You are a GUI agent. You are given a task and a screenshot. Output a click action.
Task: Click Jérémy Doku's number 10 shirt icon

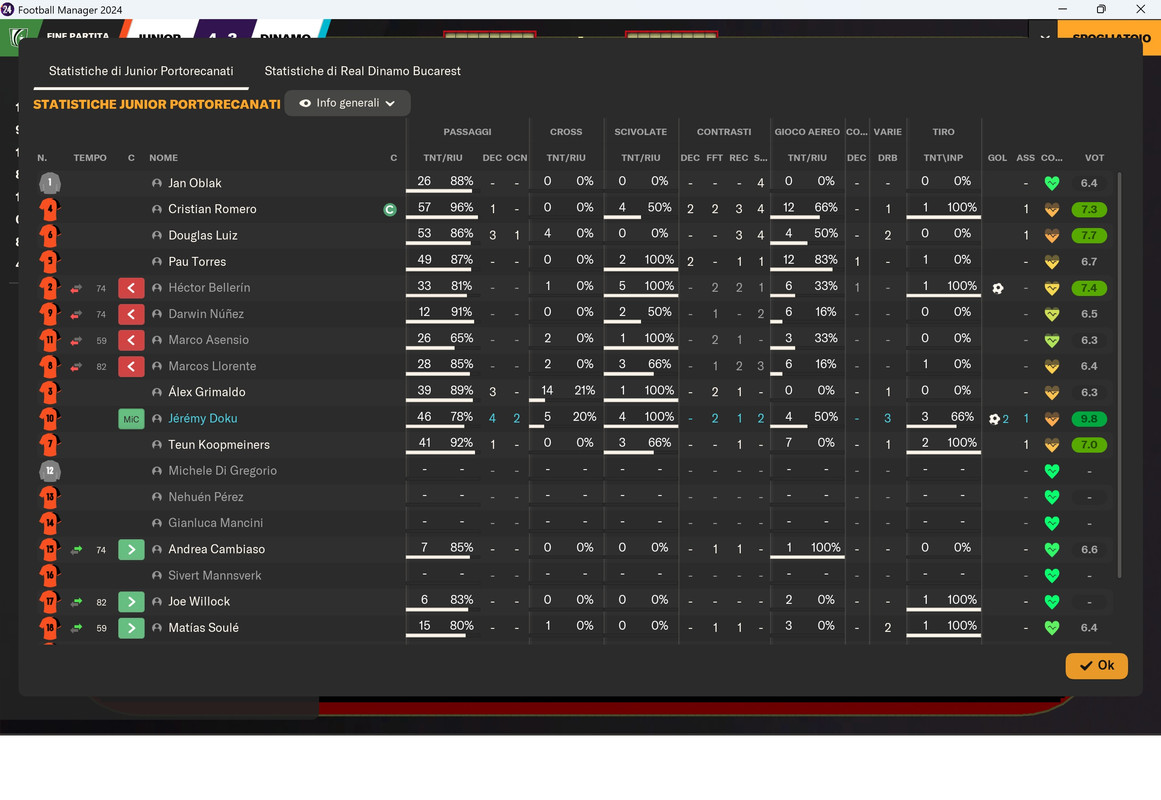click(x=50, y=419)
